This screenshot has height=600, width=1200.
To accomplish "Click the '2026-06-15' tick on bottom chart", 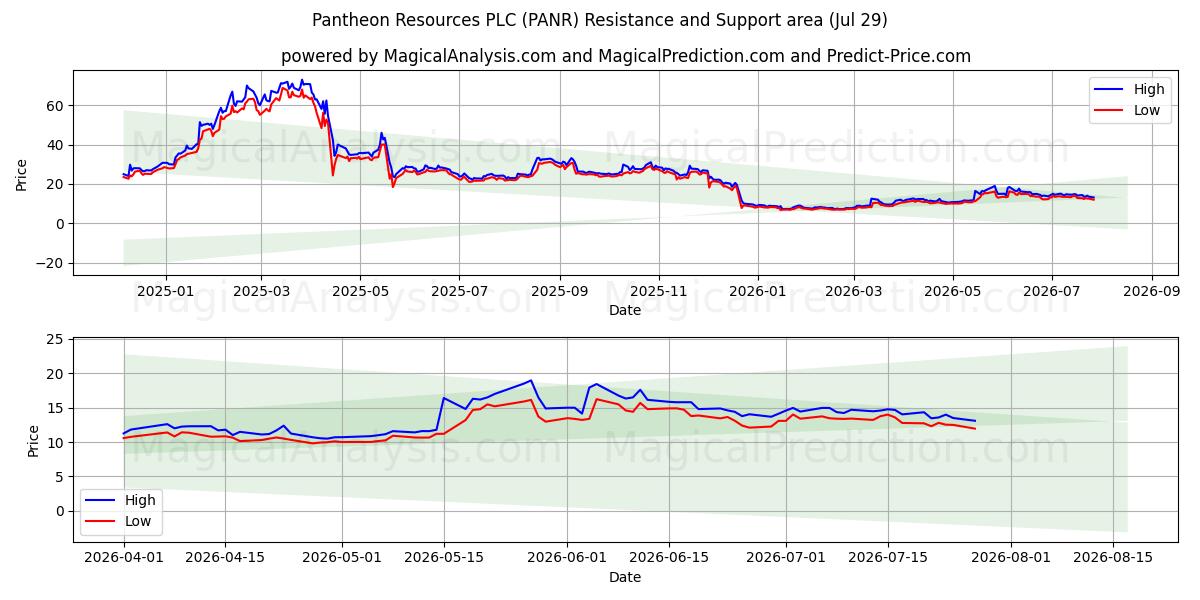I will [x=670, y=557].
